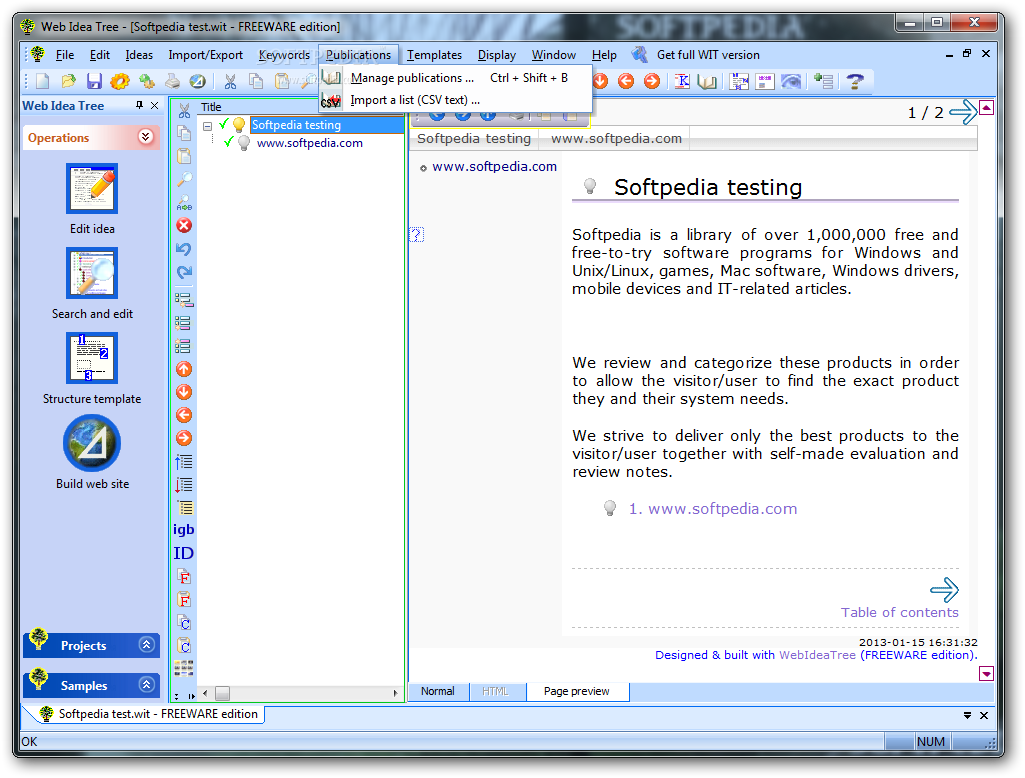This screenshot has height=778, width=1025.
Task: Click the Structure template icon
Action: 92,358
